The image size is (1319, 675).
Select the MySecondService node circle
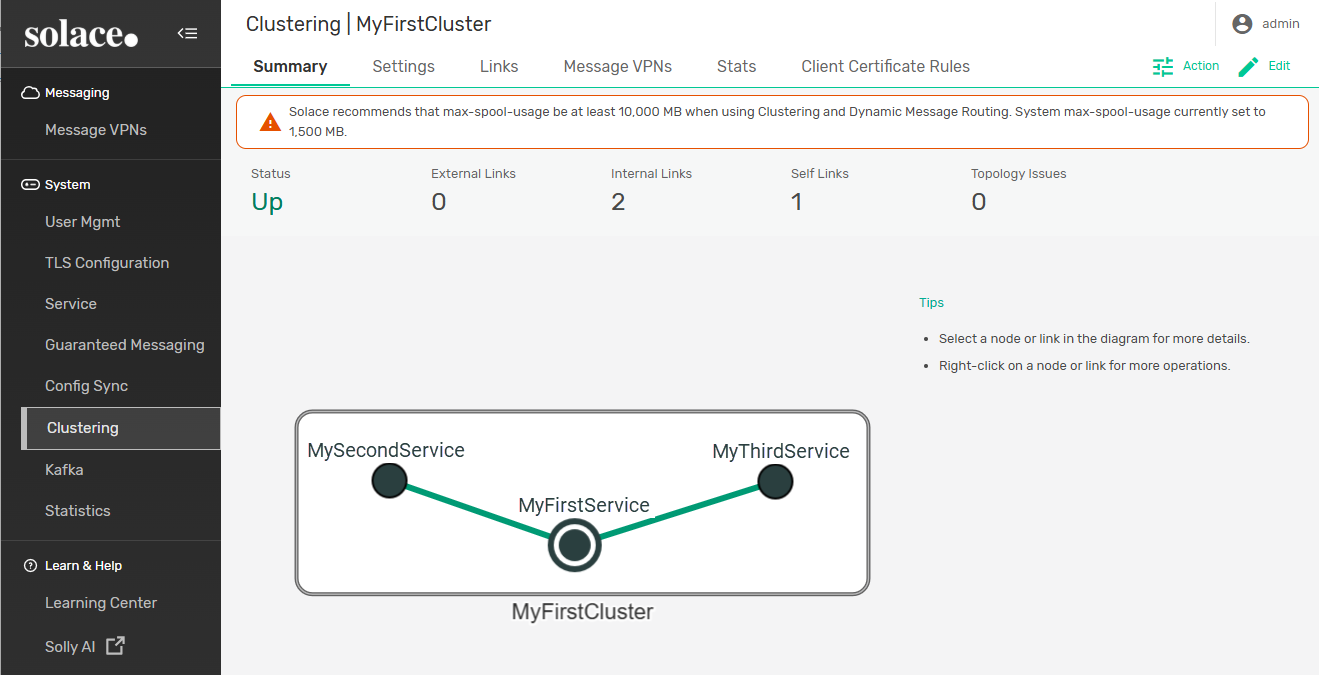click(x=389, y=481)
